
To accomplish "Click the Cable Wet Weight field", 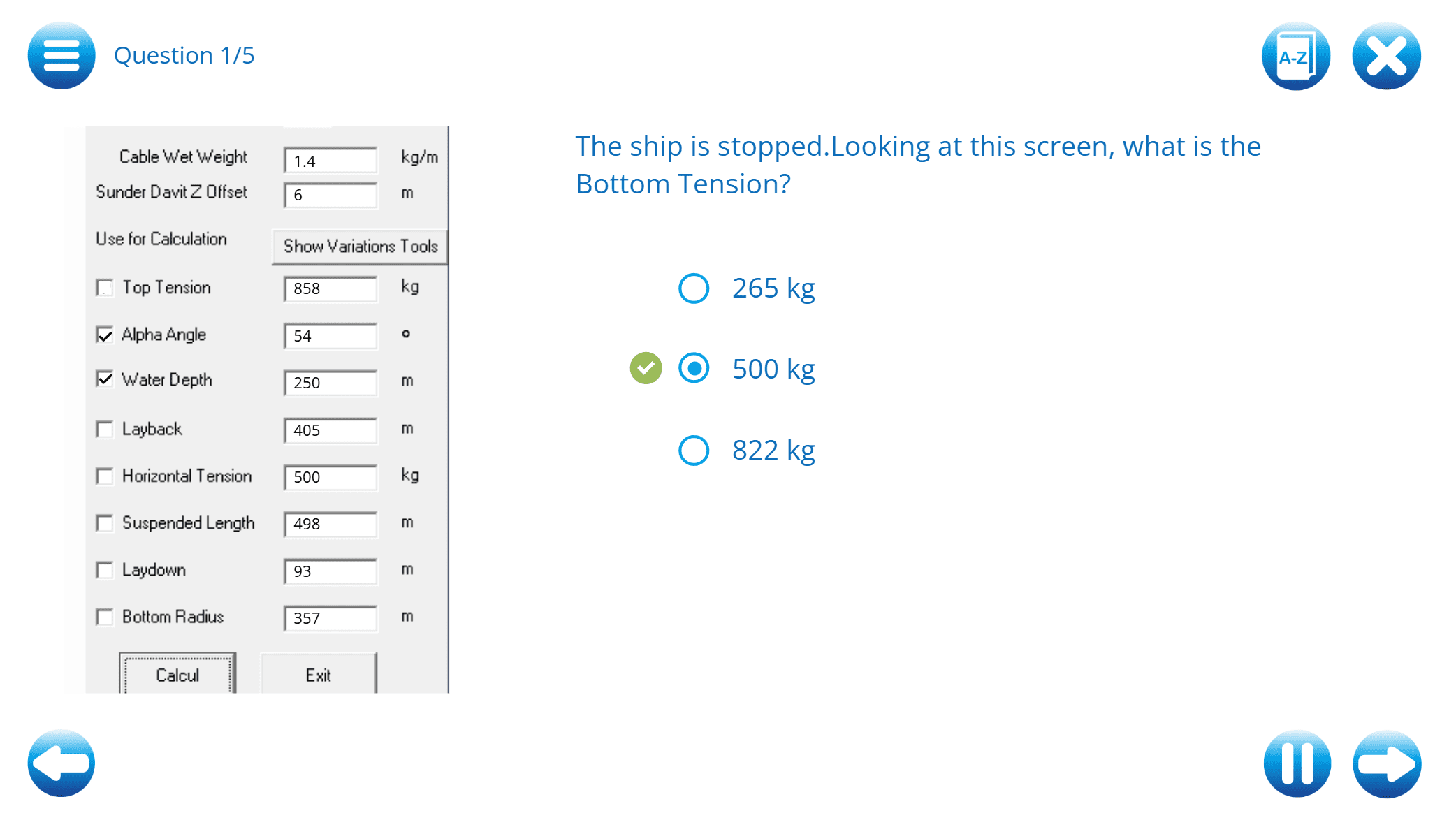I will pyautogui.click(x=330, y=161).
